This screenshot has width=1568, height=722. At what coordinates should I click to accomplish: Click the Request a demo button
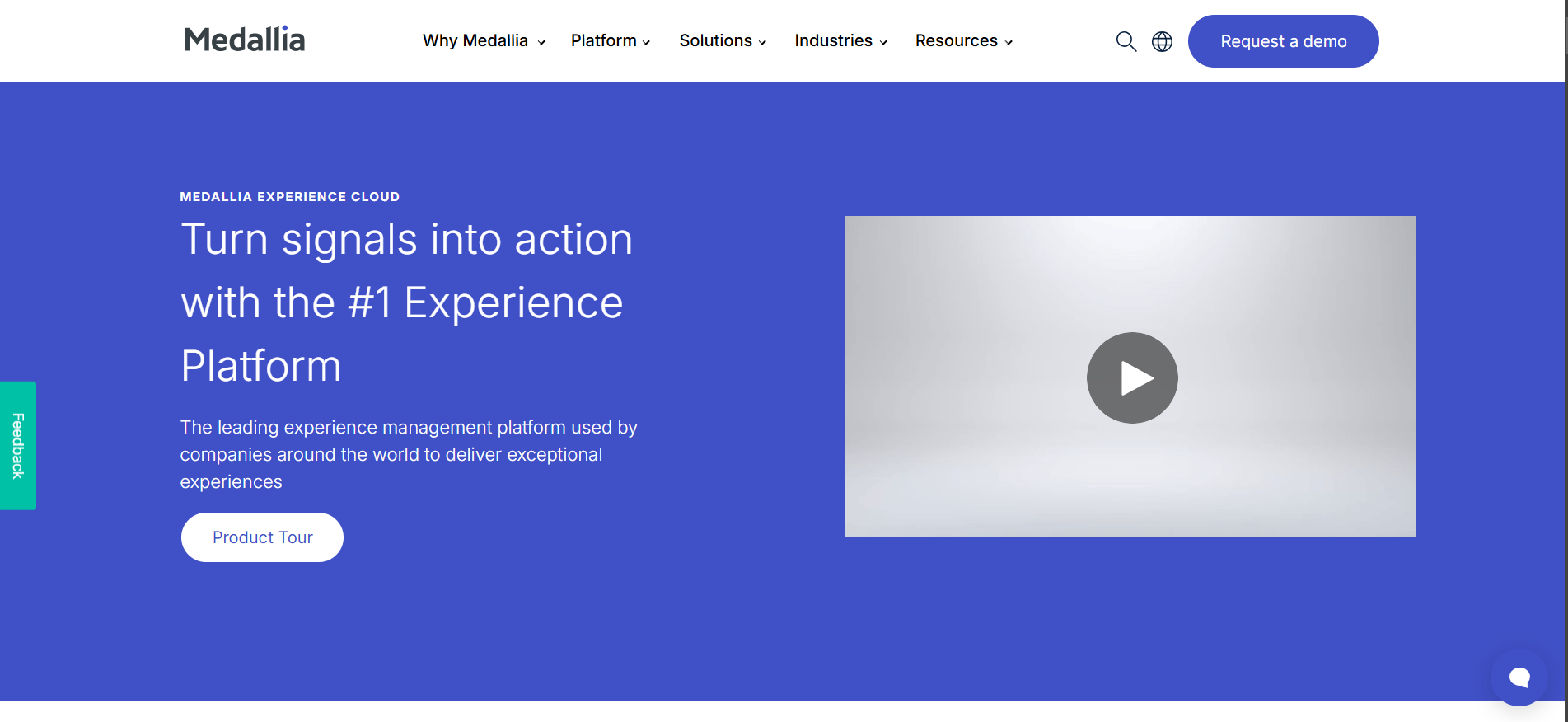point(1283,41)
